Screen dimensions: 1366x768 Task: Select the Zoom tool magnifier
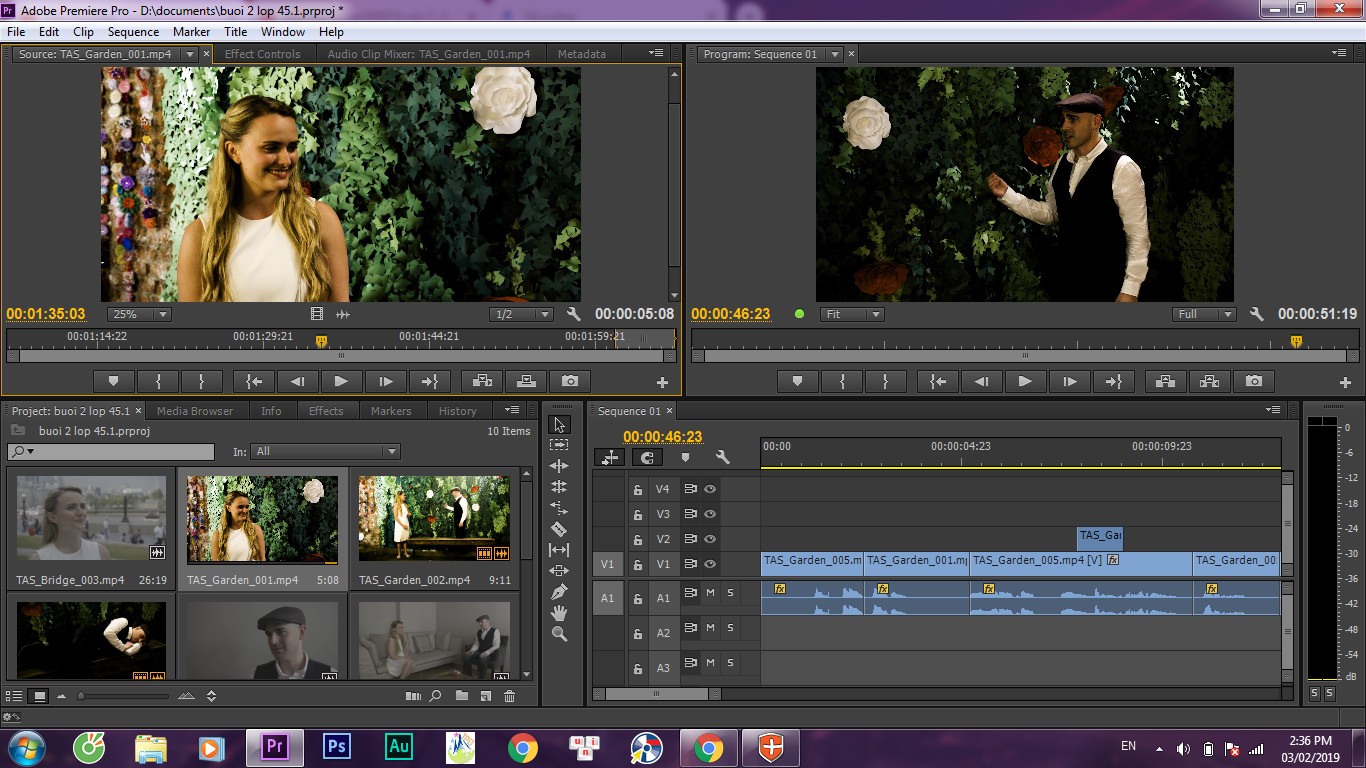point(559,634)
